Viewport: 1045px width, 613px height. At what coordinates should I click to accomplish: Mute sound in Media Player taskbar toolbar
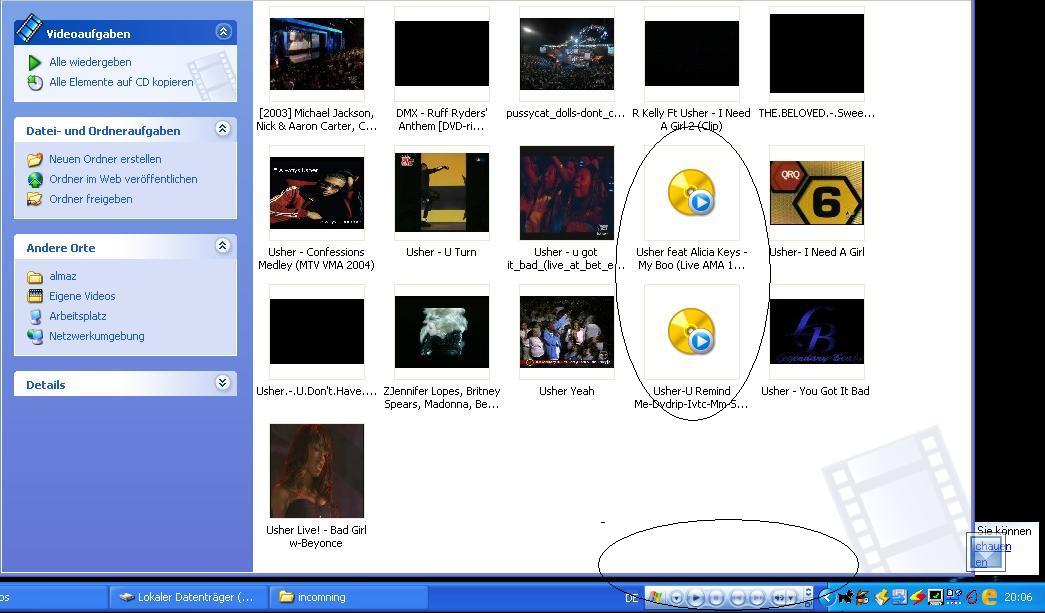[779, 598]
